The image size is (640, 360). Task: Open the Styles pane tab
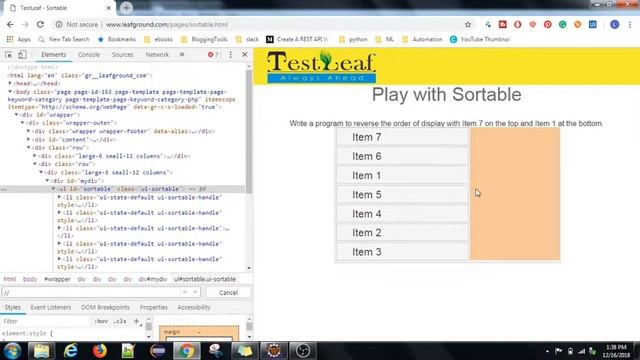[13, 307]
